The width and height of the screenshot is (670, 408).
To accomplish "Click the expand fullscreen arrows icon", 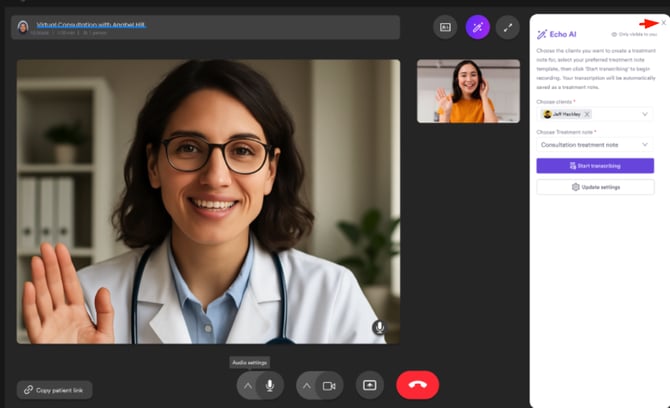I will pyautogui.click(x=508, y=27).
